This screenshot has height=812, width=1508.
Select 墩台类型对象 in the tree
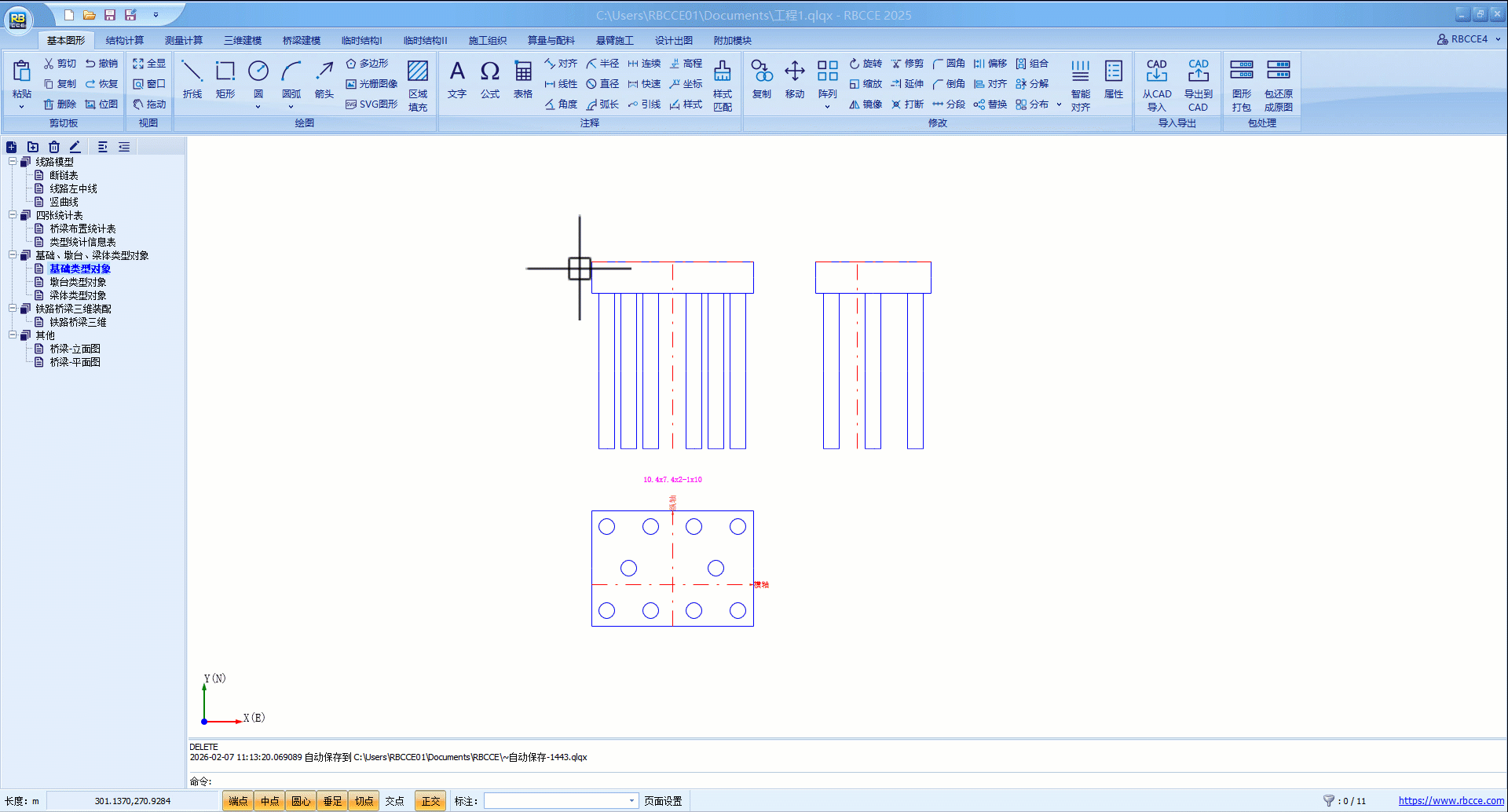(x=78, y=282)
